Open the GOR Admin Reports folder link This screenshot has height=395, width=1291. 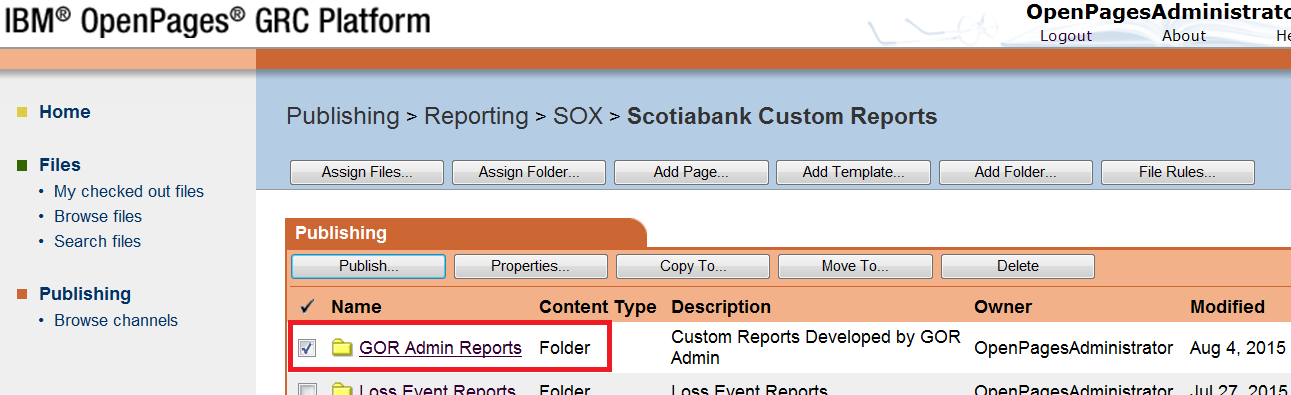tap(440, 348)
